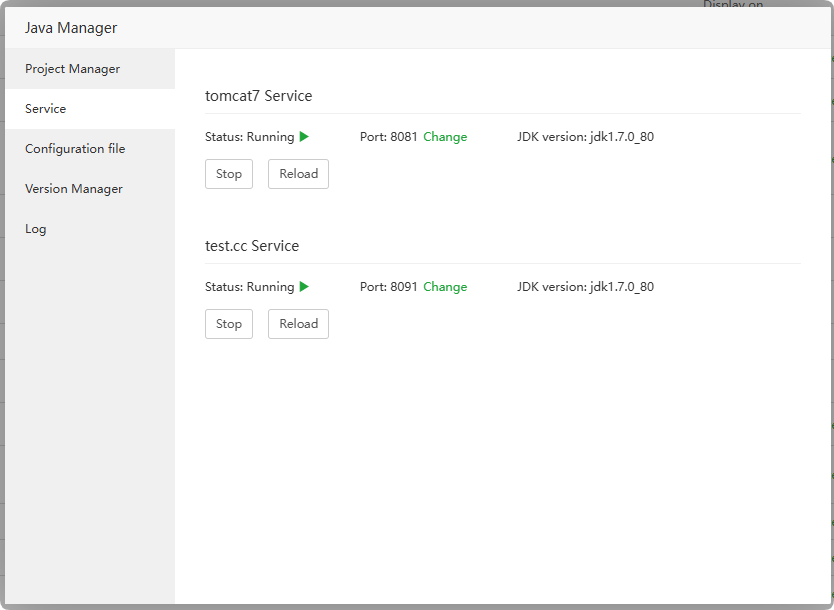Viewport: 834px width, 610px height.
Task: Click the test.cc JDK version text
Action: click(585, 287)
